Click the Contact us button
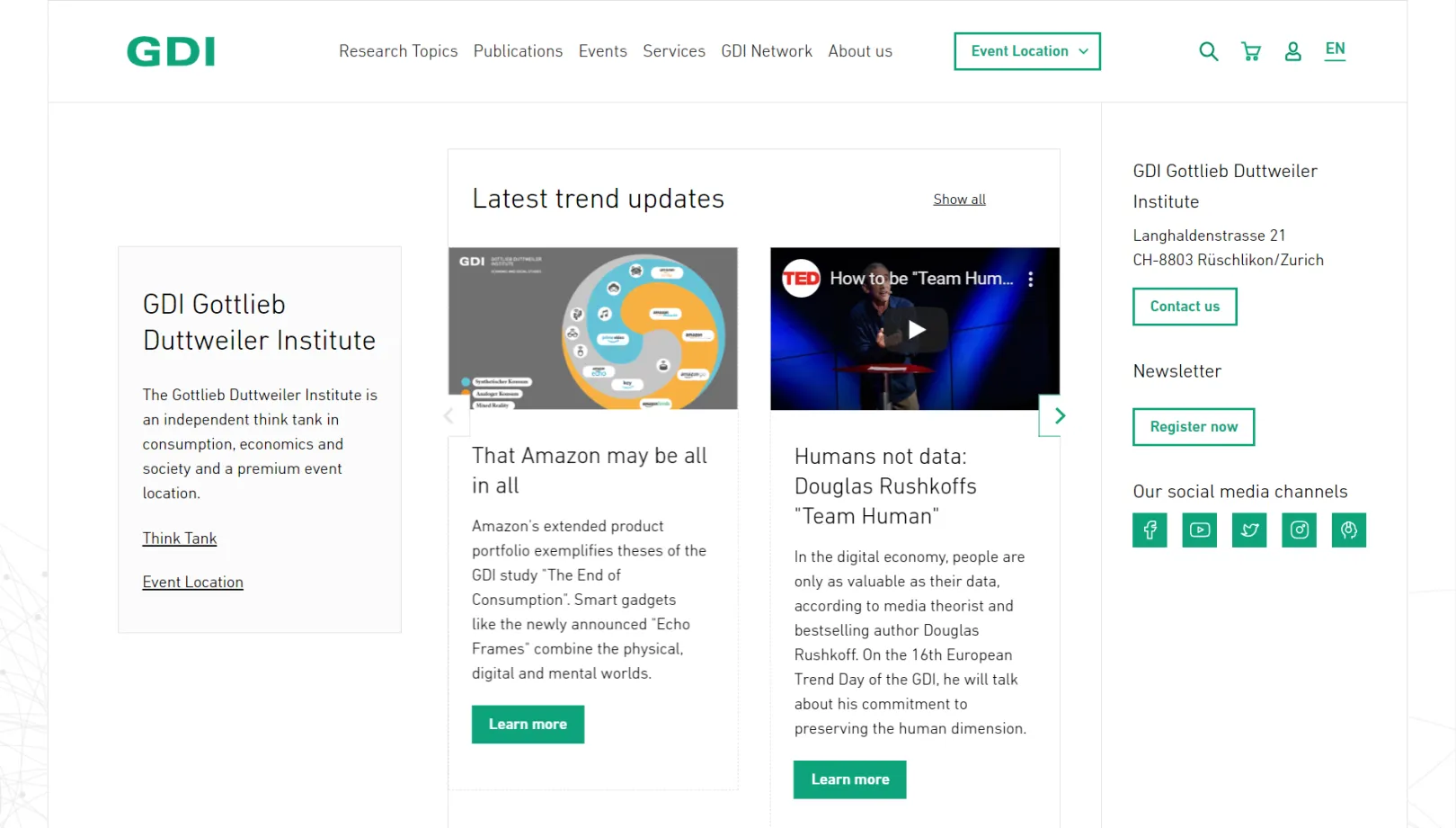Viewport: 1456px width, 828px height. 1185,307
